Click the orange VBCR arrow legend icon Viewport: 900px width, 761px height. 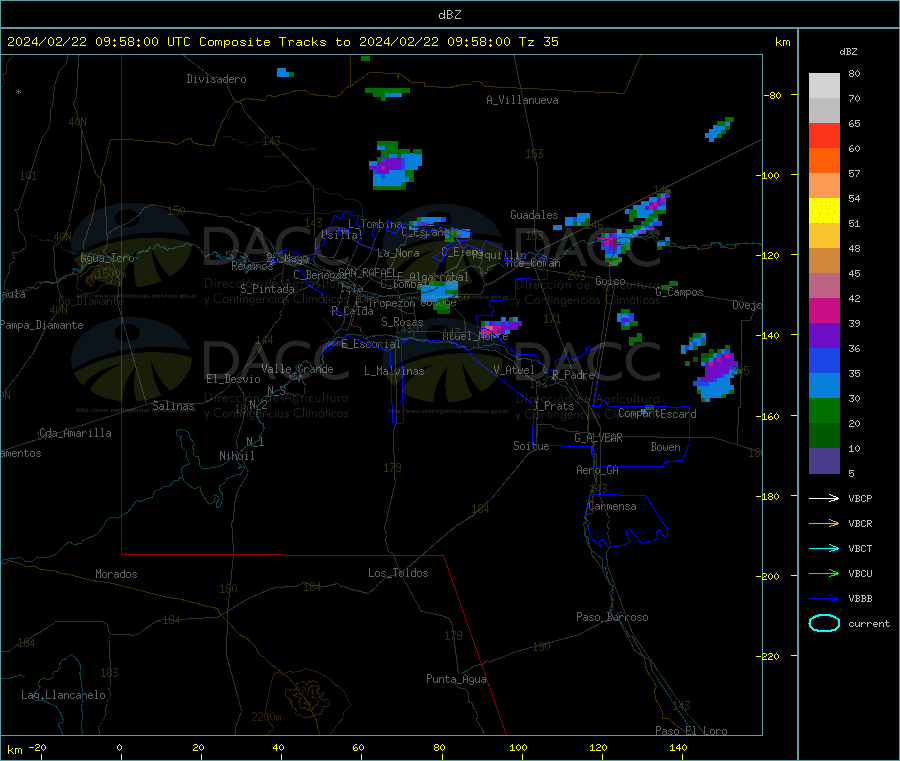[824, 523]
